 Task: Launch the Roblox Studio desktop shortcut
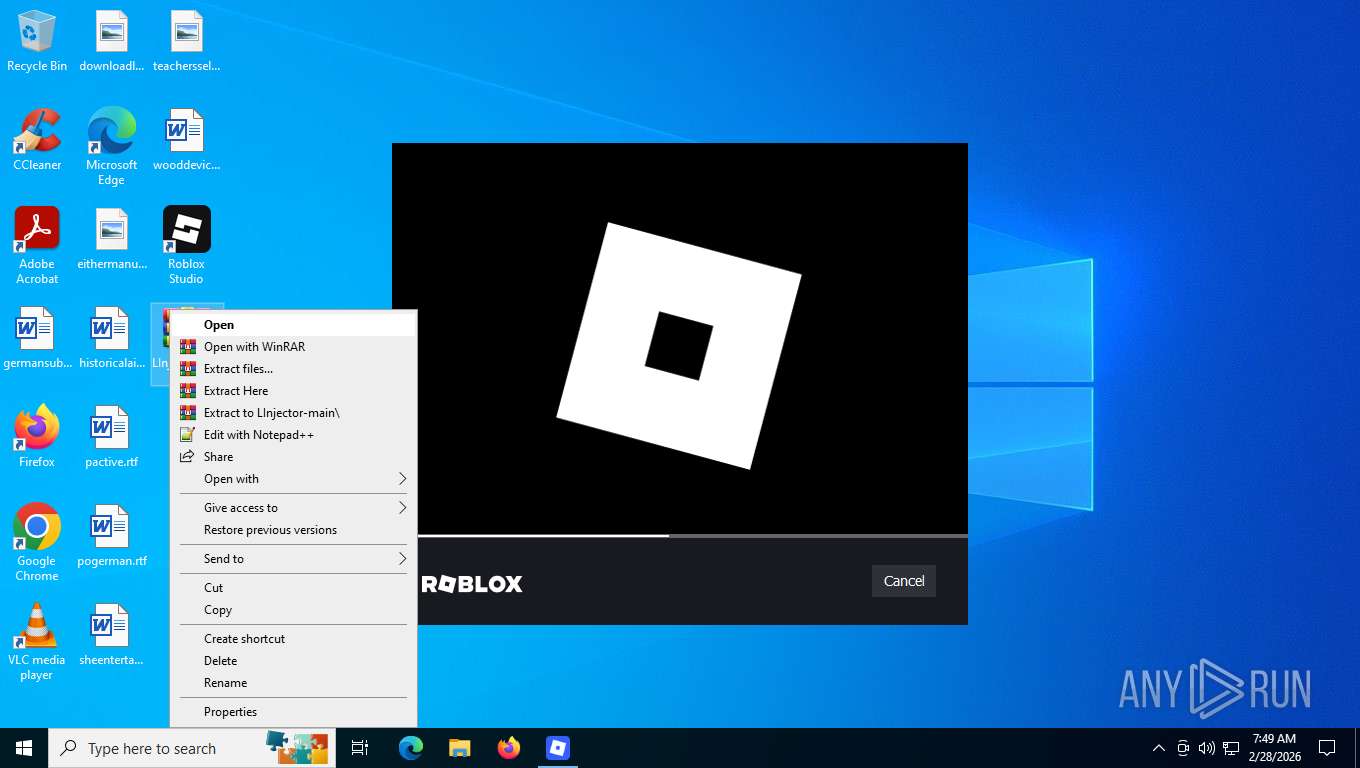[x=186, y=246]
